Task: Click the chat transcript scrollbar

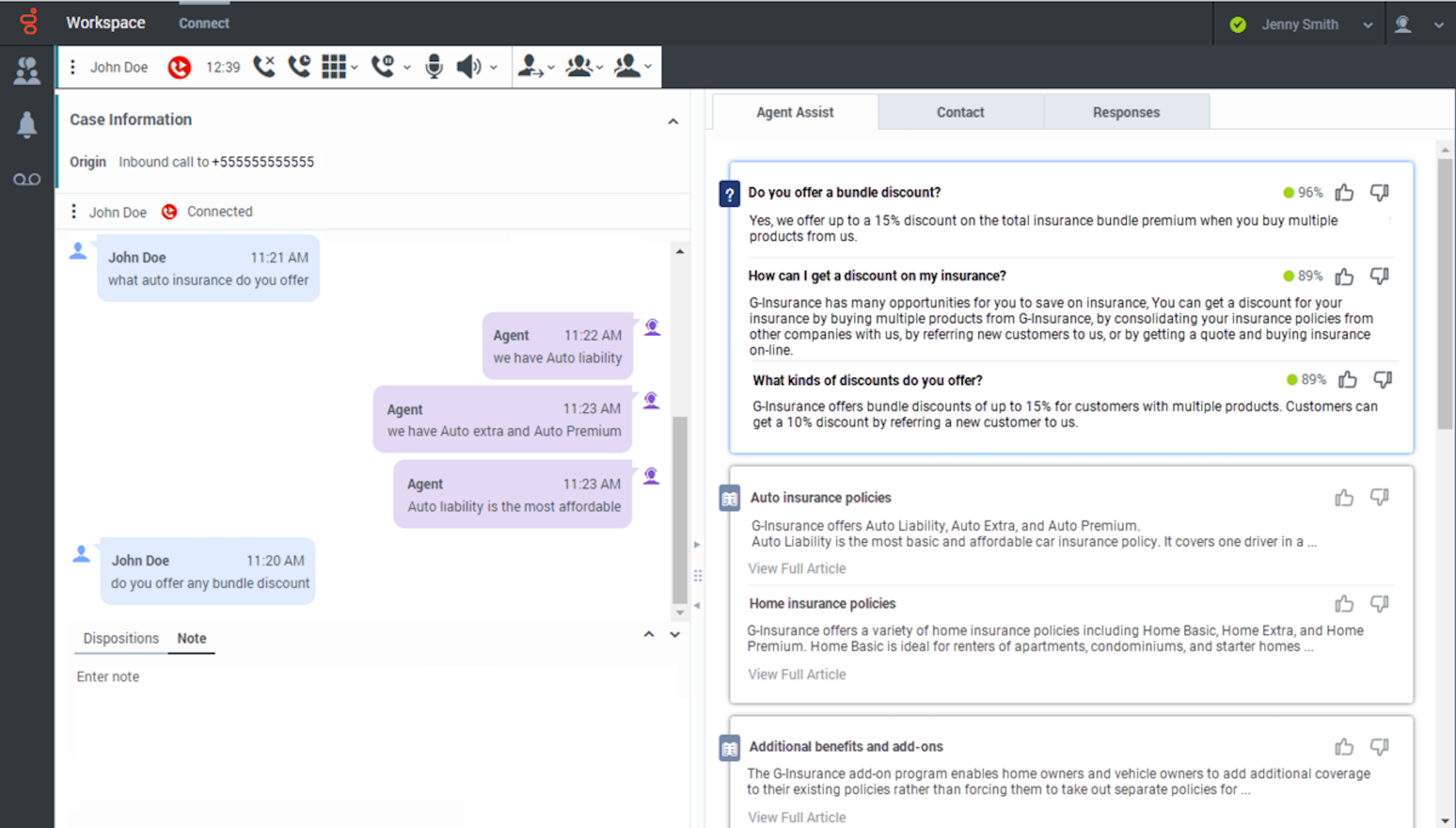Action: pyautogui.click(x=680, y=509)
